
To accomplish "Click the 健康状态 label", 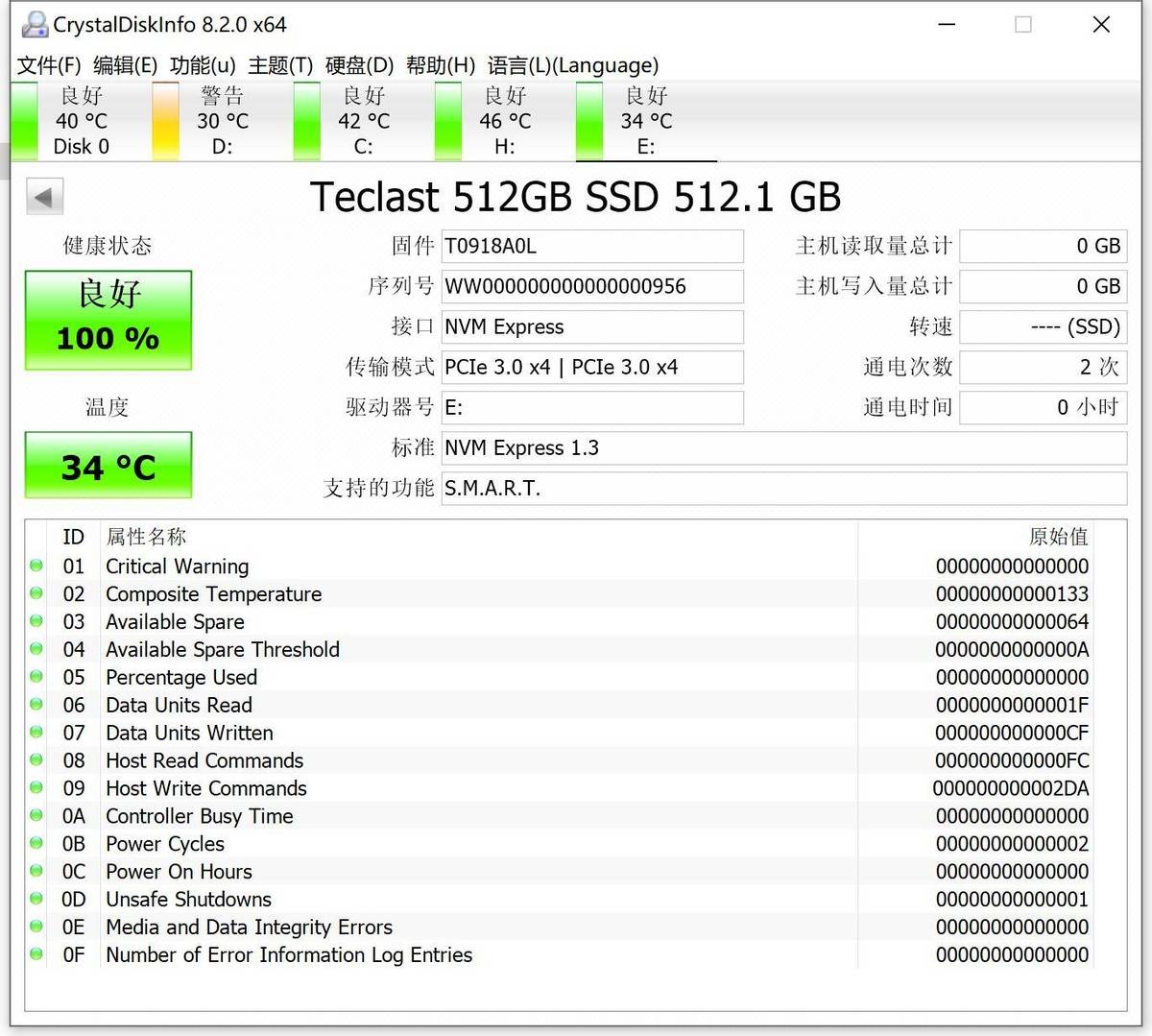I will pos(108,246).
